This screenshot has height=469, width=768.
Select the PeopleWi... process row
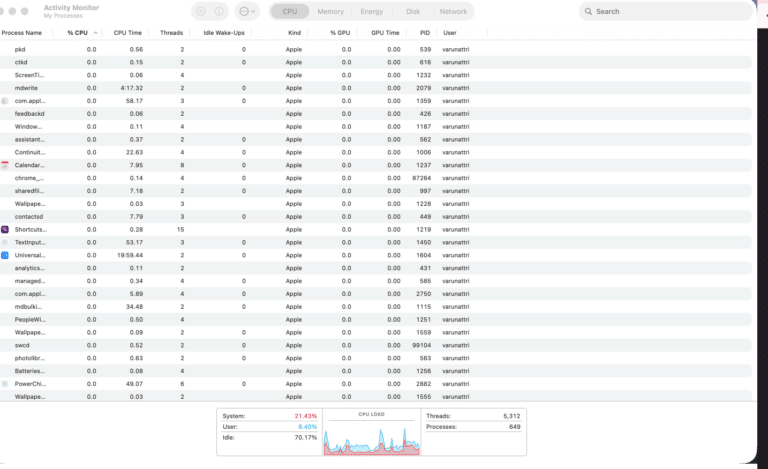(x=376, y=320)
